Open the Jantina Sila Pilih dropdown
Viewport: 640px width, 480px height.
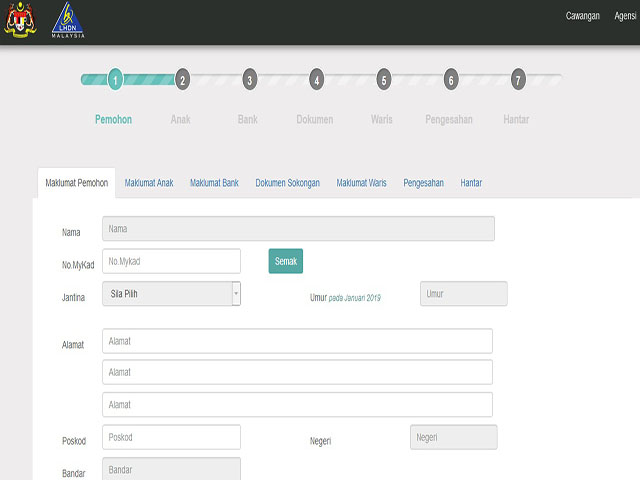[171, 294]
